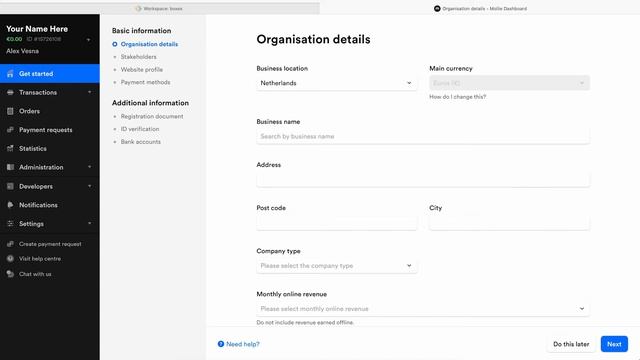Click Do this later button
The image size is (640, 360).
pyautogui.click(x=571, y=344)
